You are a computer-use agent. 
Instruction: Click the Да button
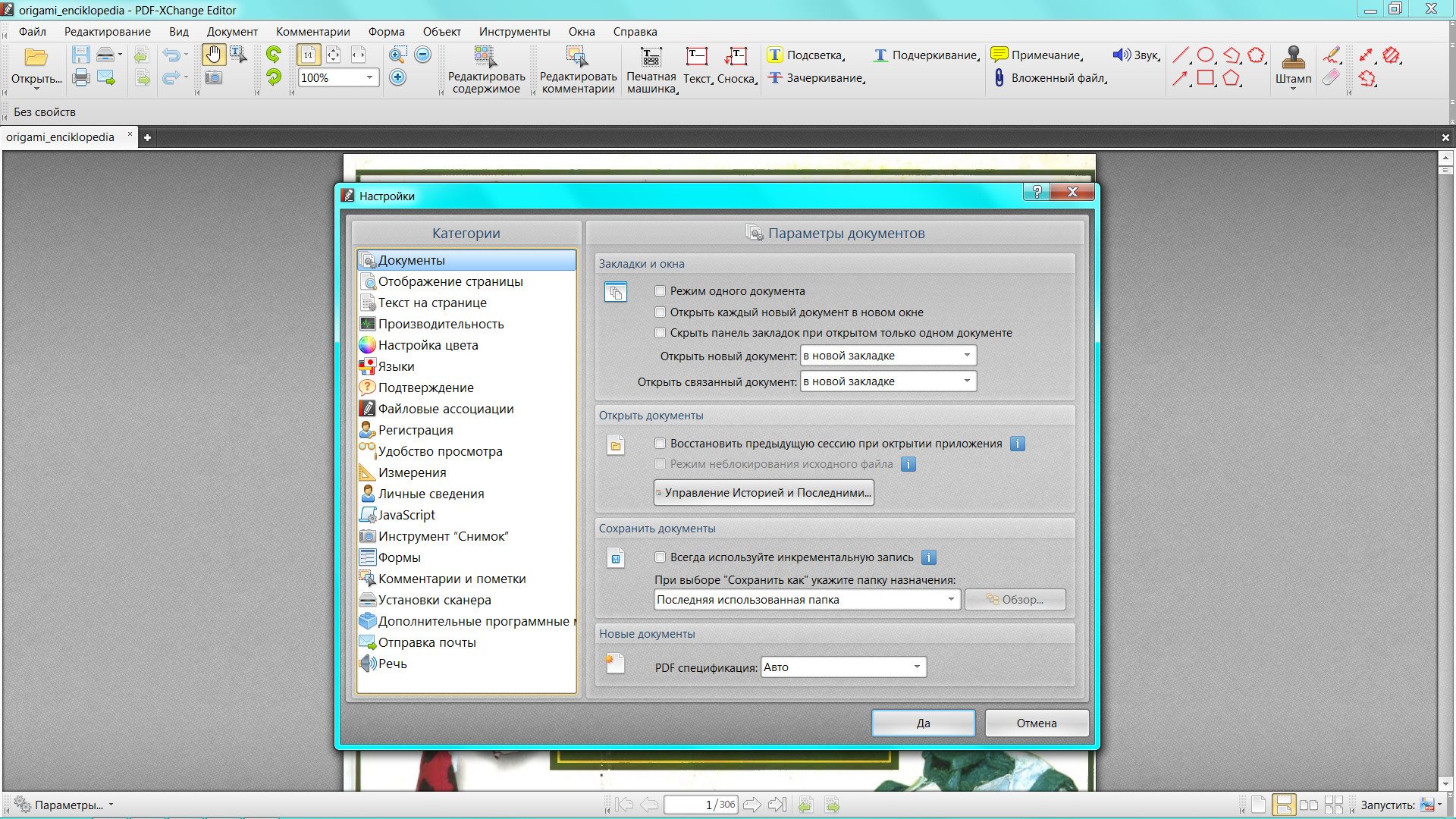click(923, 723)
